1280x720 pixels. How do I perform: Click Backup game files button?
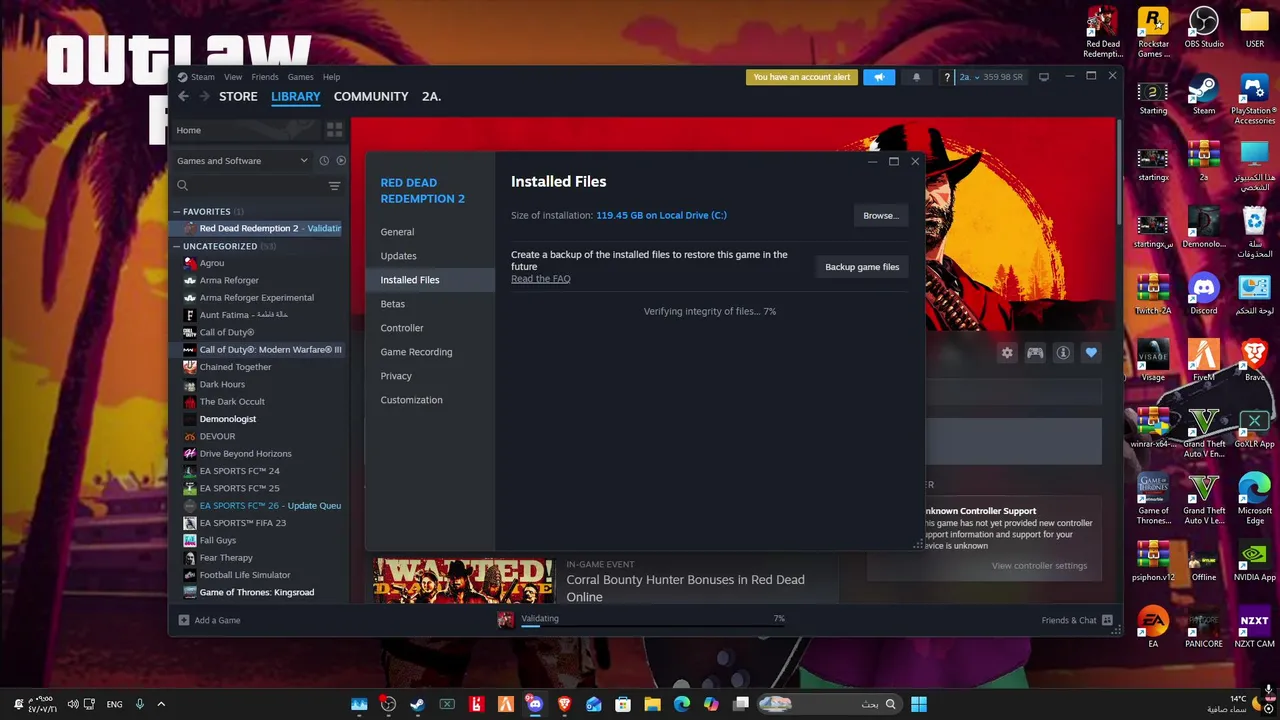point(862,267)
